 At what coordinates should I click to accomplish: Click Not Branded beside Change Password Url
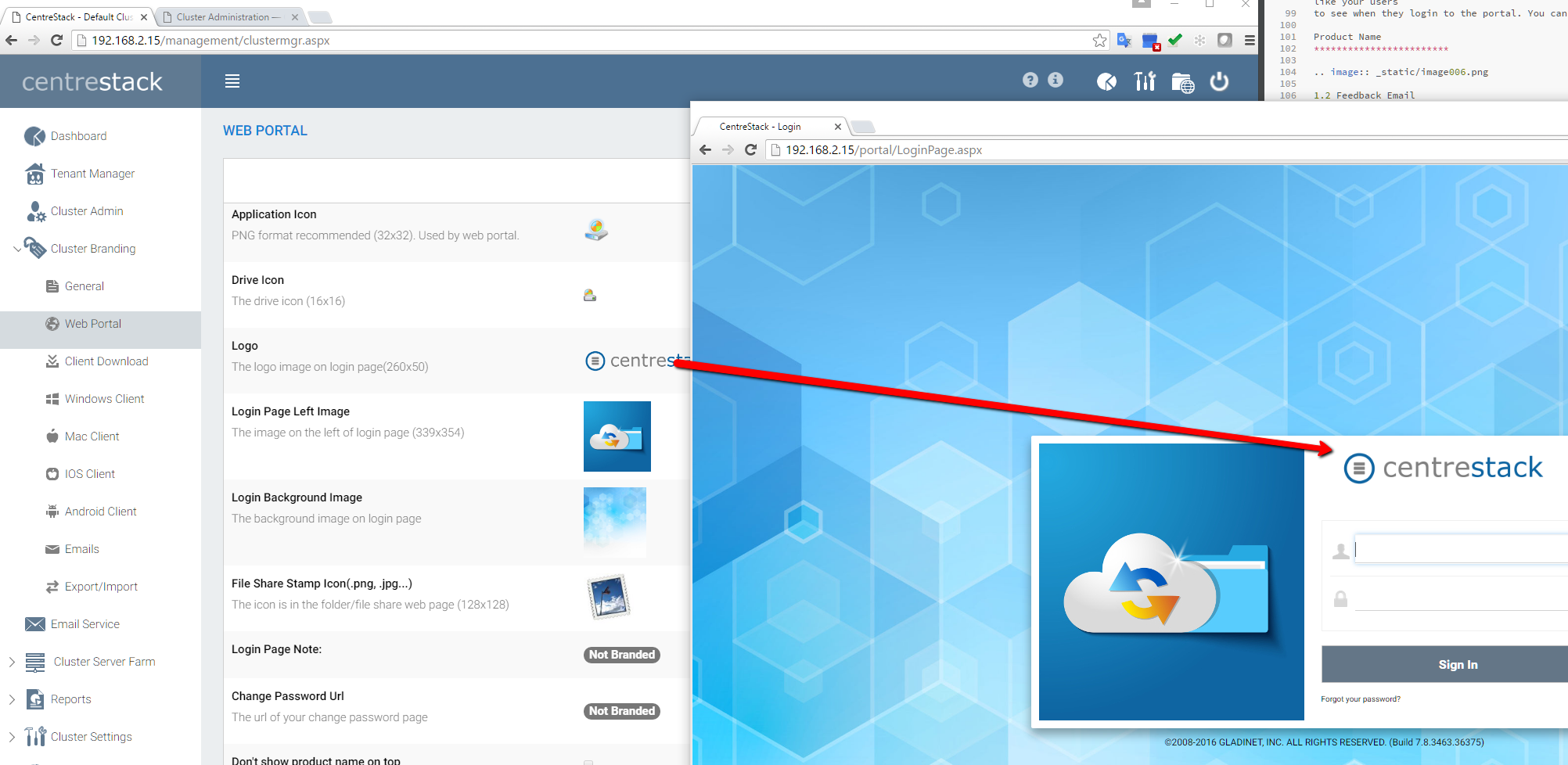coord(622,711)
